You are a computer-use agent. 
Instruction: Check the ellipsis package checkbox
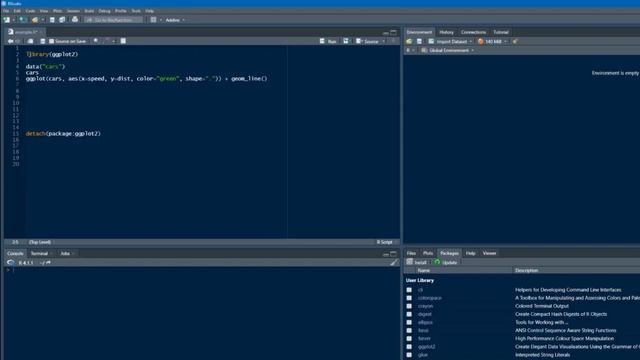(409, 322)
